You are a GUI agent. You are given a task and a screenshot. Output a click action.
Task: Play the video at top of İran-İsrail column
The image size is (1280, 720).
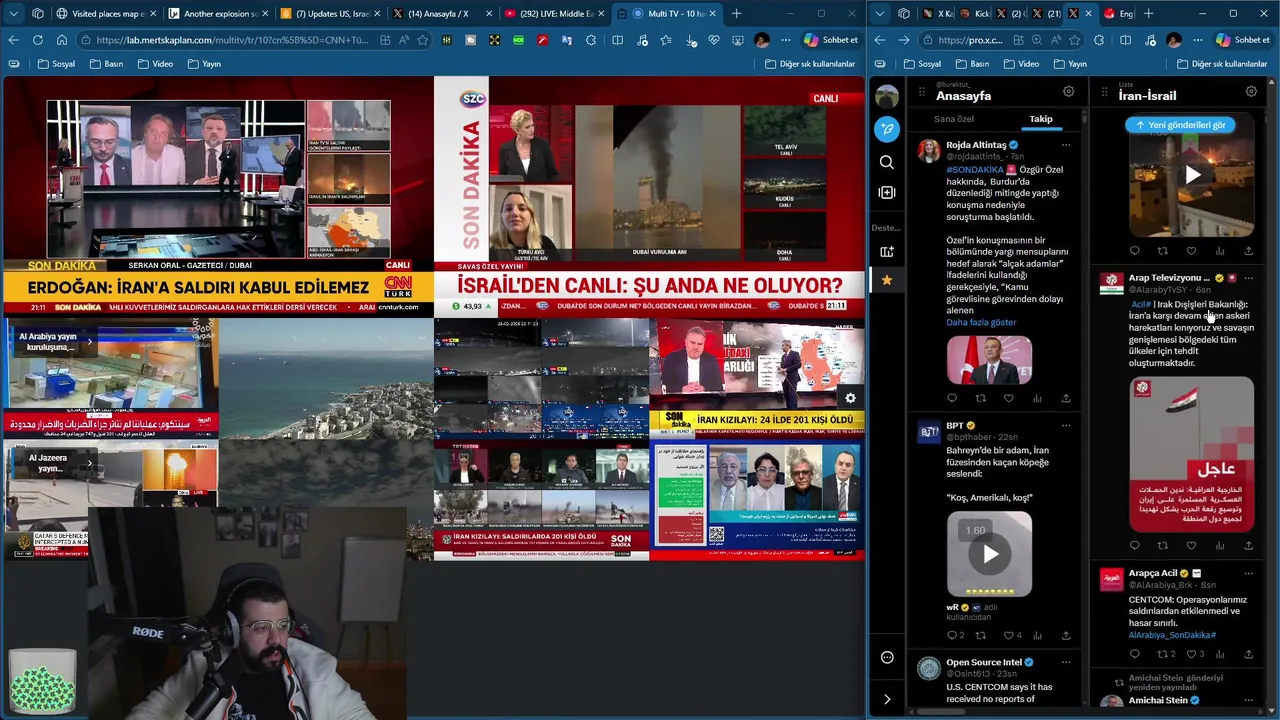[x=1192, y=174]
